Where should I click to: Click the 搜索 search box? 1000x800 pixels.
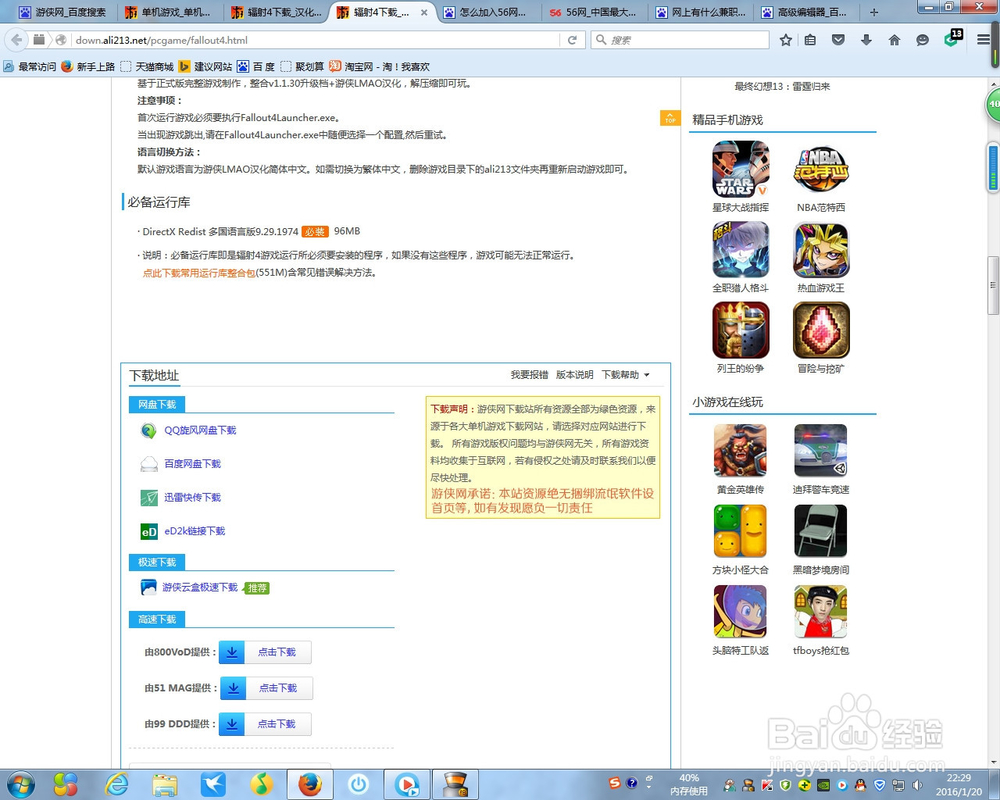[x=680, y=40]
